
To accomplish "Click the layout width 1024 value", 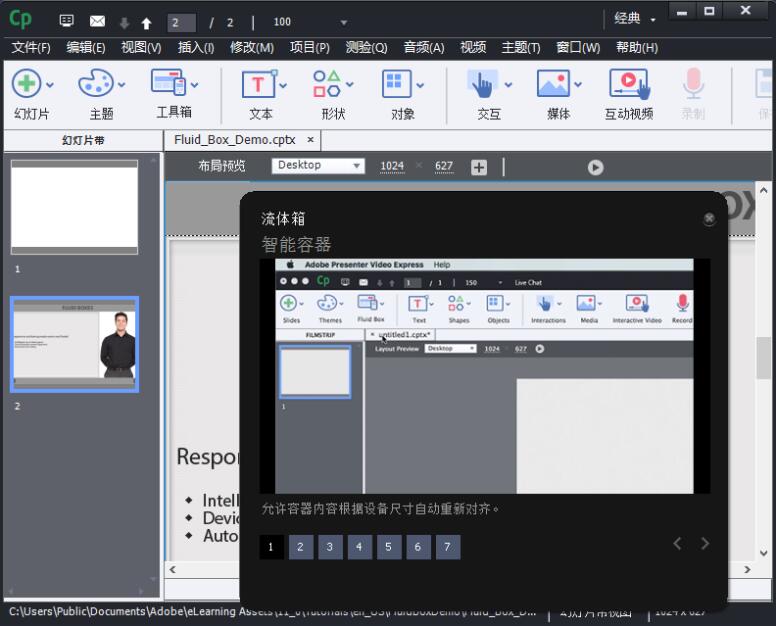I will [x=392, y=166].
